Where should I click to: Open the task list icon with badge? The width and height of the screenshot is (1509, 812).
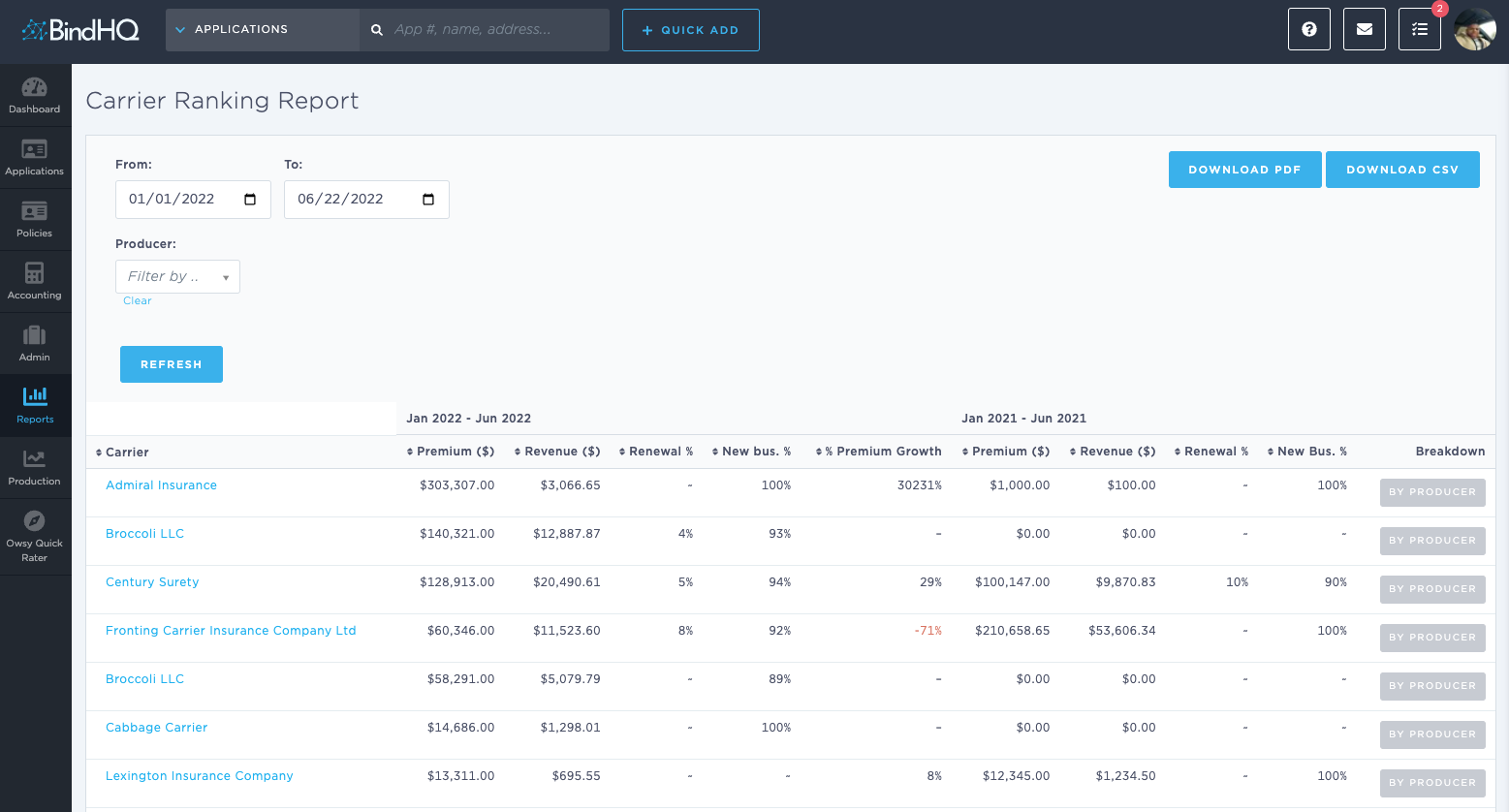tap(1420, 29)
